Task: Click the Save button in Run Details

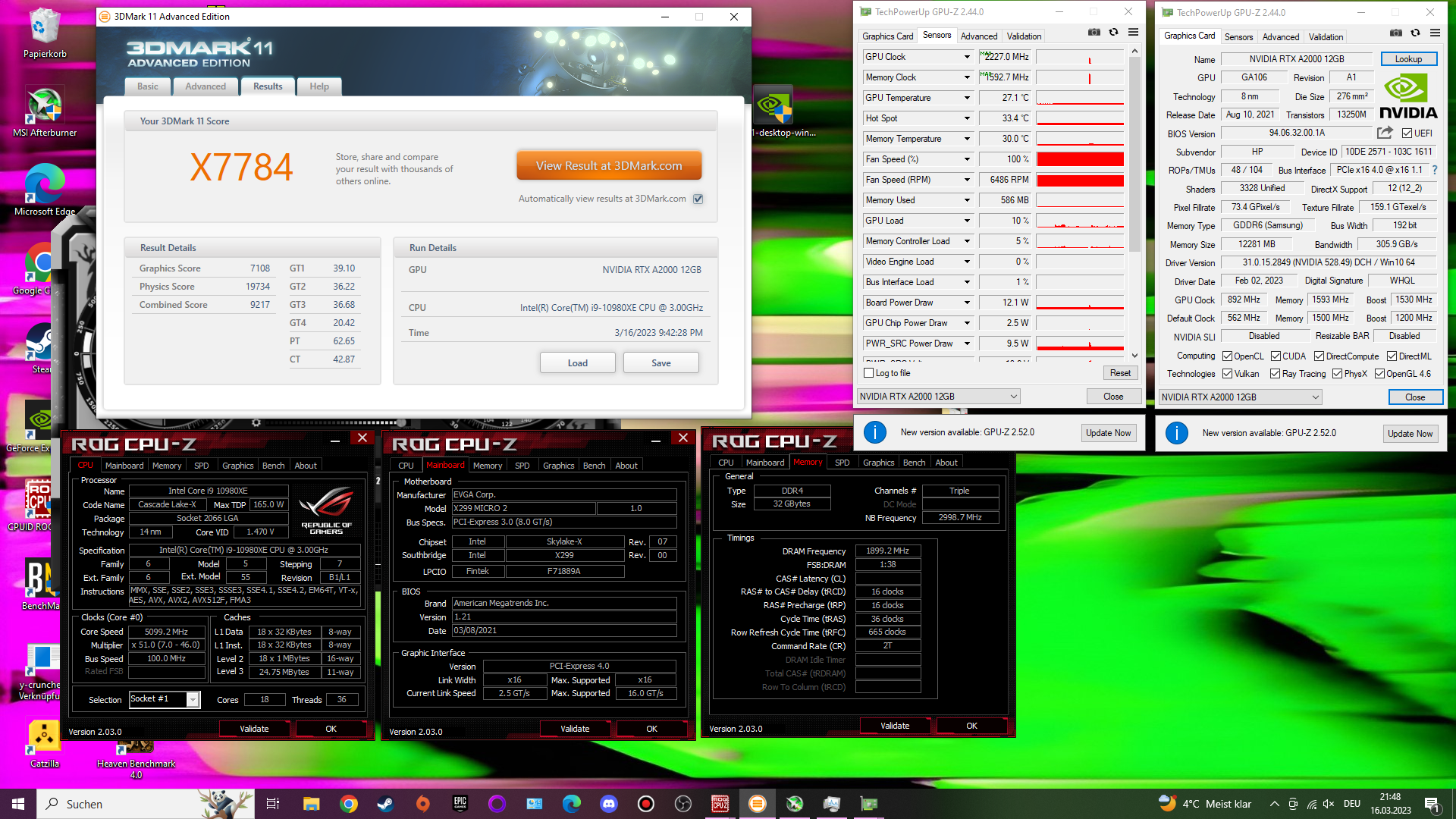Action: point(661,363)
